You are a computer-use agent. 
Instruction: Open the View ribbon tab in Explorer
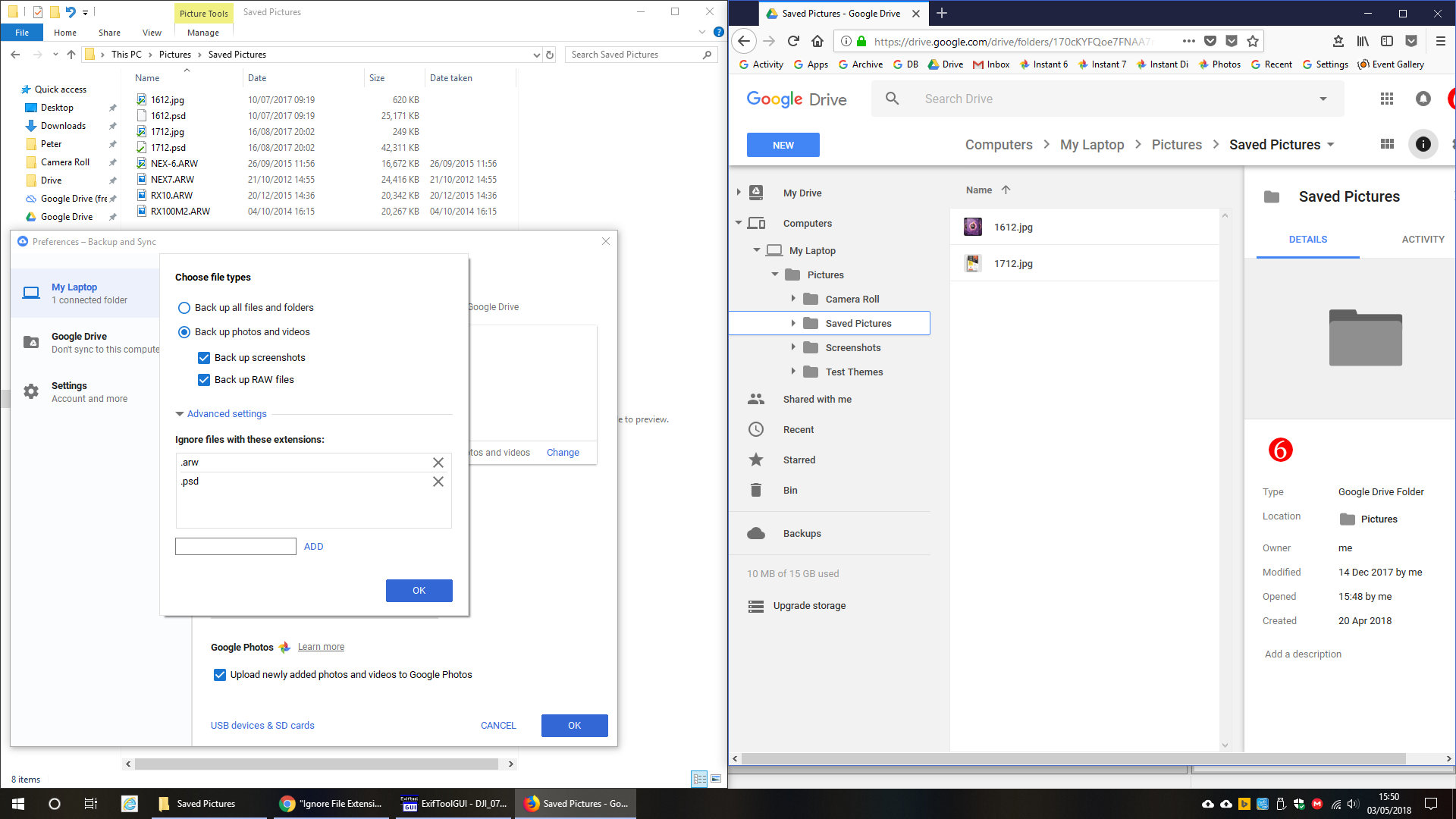[x=152, y=33]
